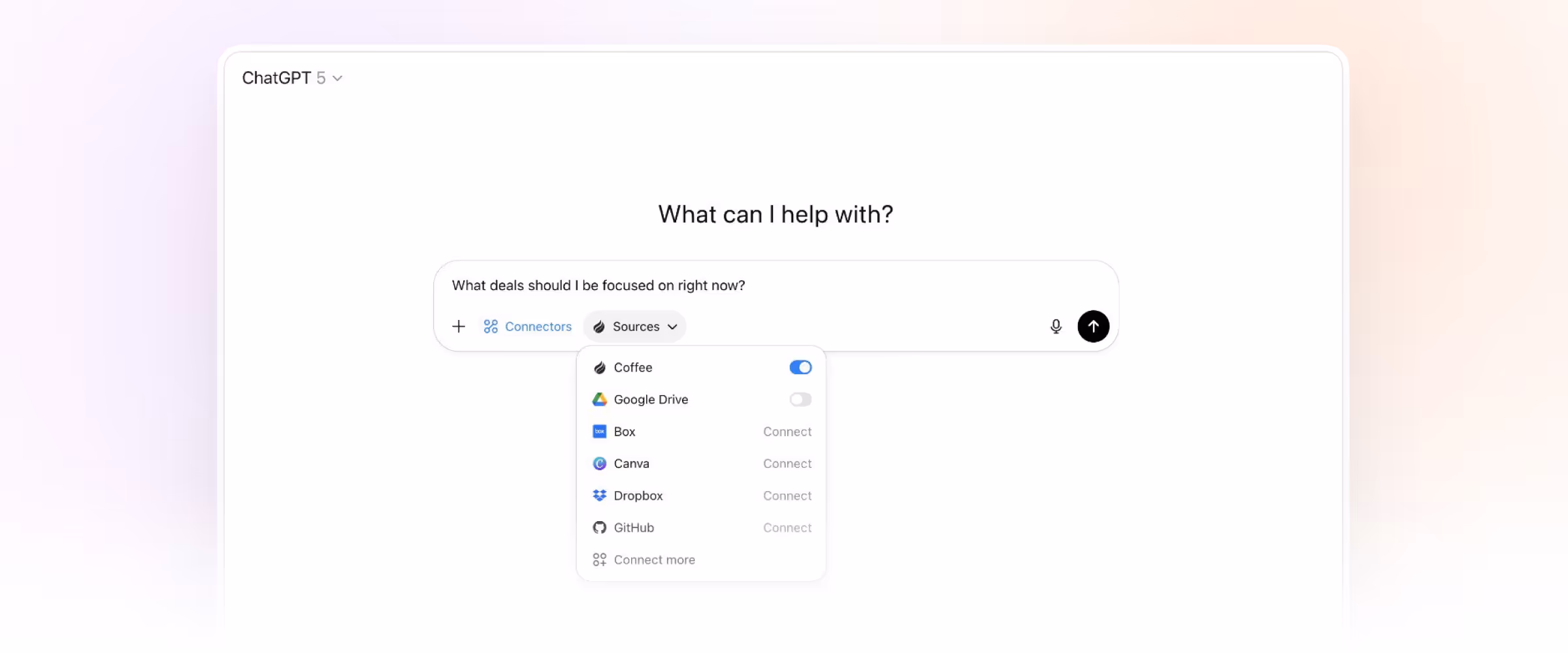Screen dimensions: 1568x653
Task: Click the Dropbox logo icon
Action: click(x=599, y=496)
